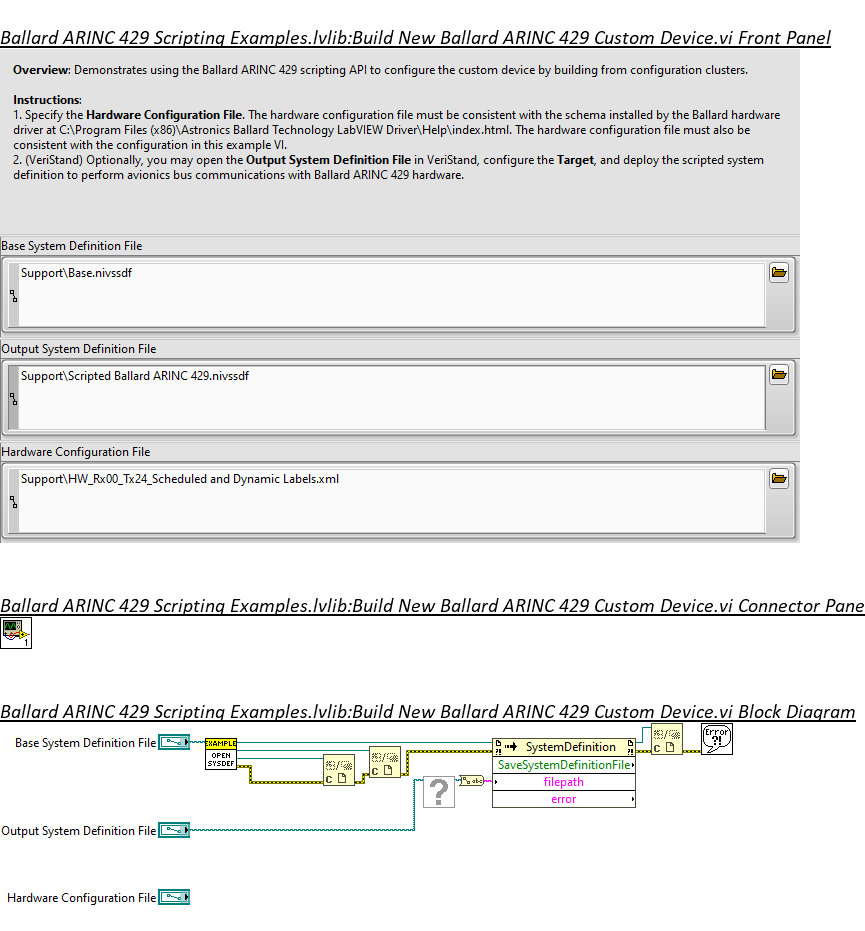Click the Instructions label

pyautogui.click(x=47, y=100)
